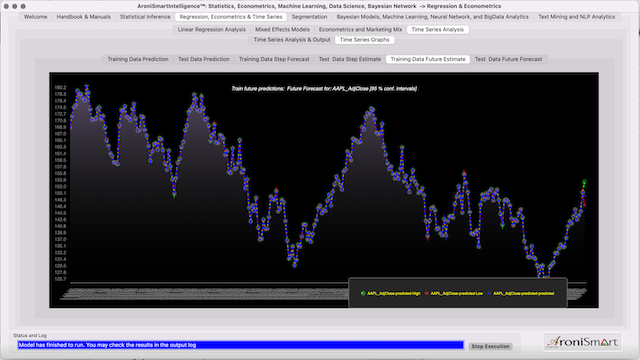Click the AroniSmart logo
Screen dimensions: 640x360
point(582,342)
